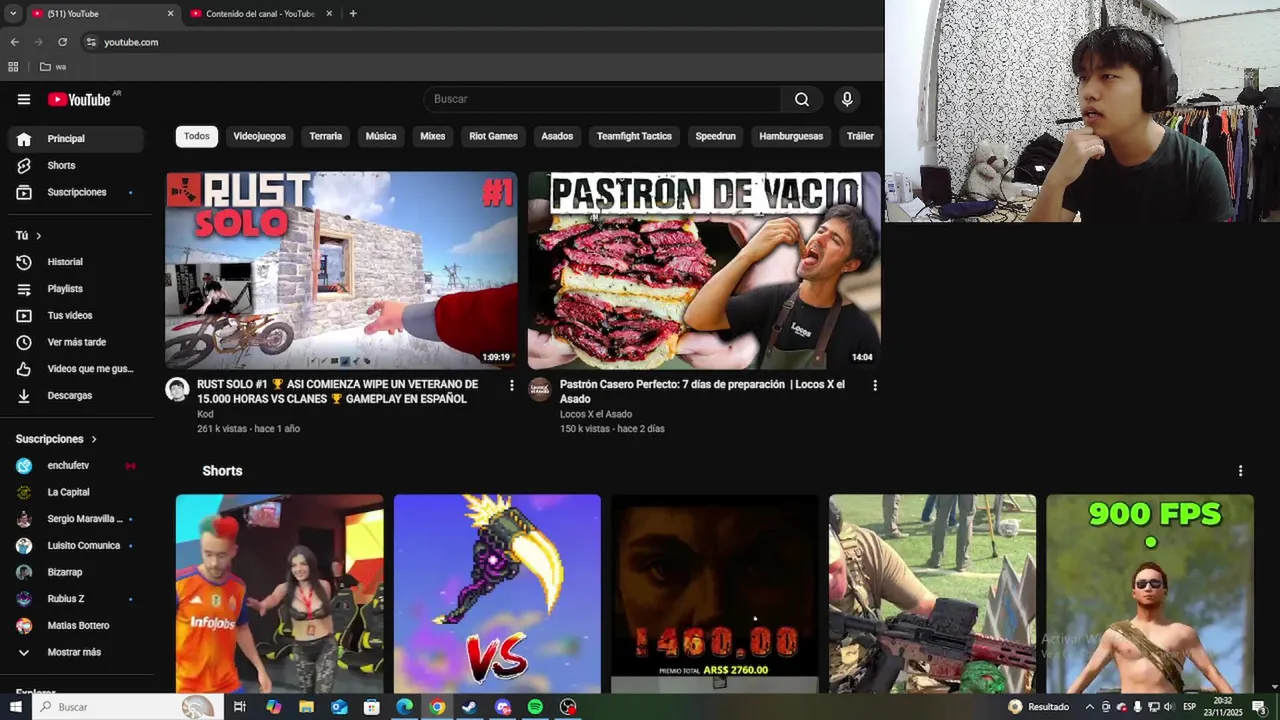
Task: Open Tus videos in the sidebar
Action: click(x=75, y=315)
